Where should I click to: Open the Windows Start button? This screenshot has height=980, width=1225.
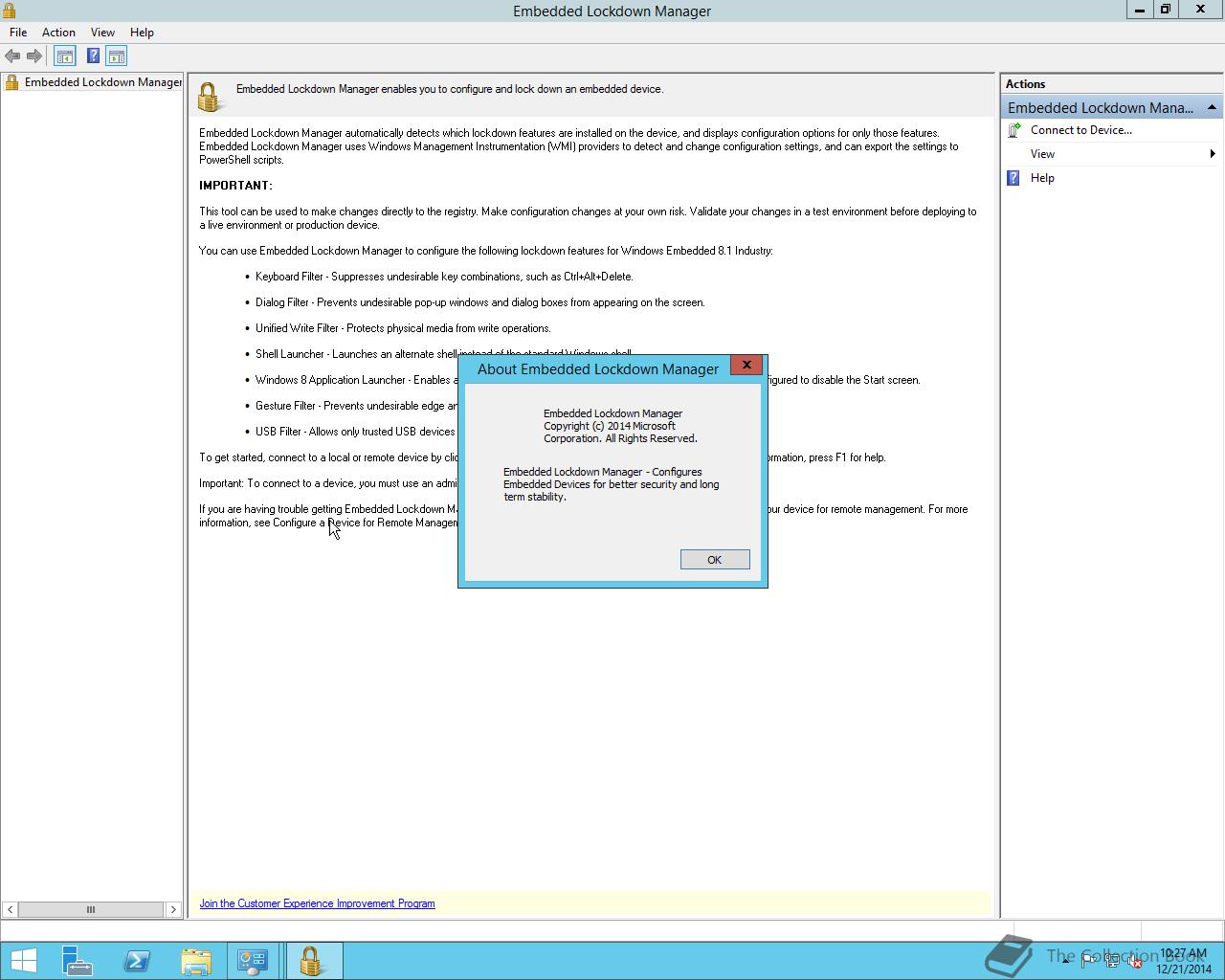pyautogui.click(x=24, y=961)
